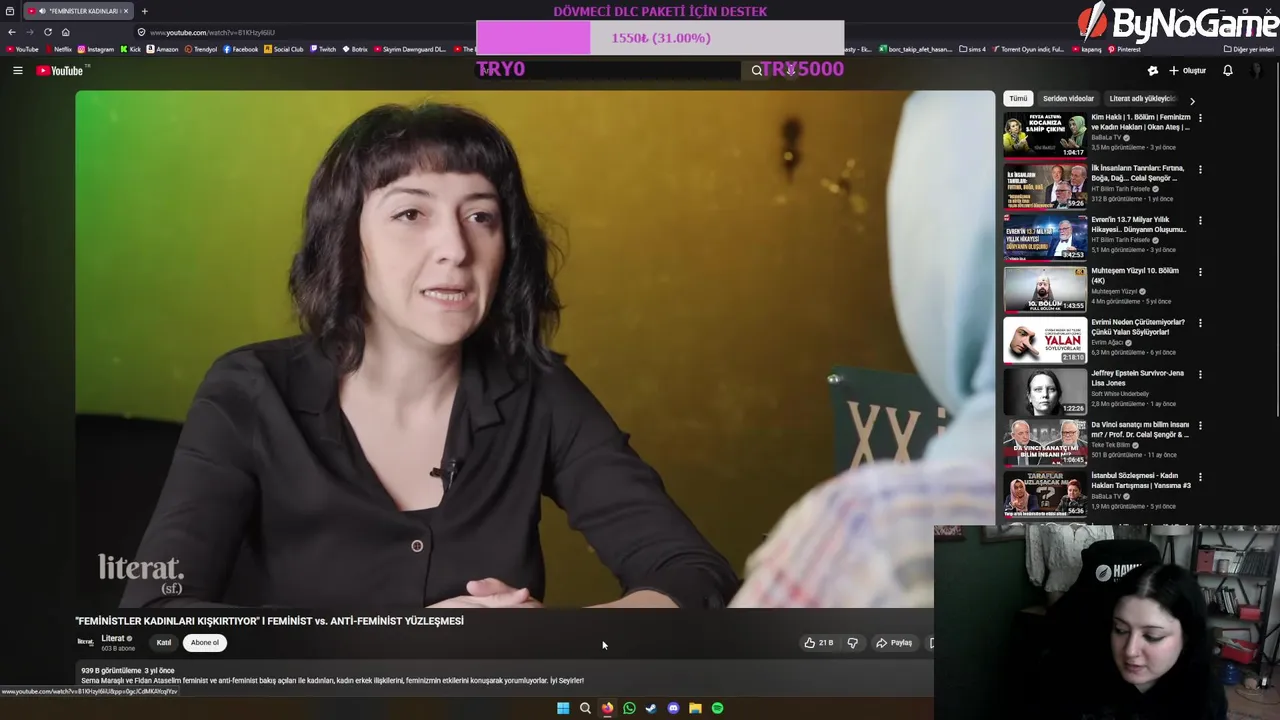Open the Jeffrey Epstein Survivor thumbnail
Image resolution: width=1280 pixels, height=720 pixels.
(1045, 390)
